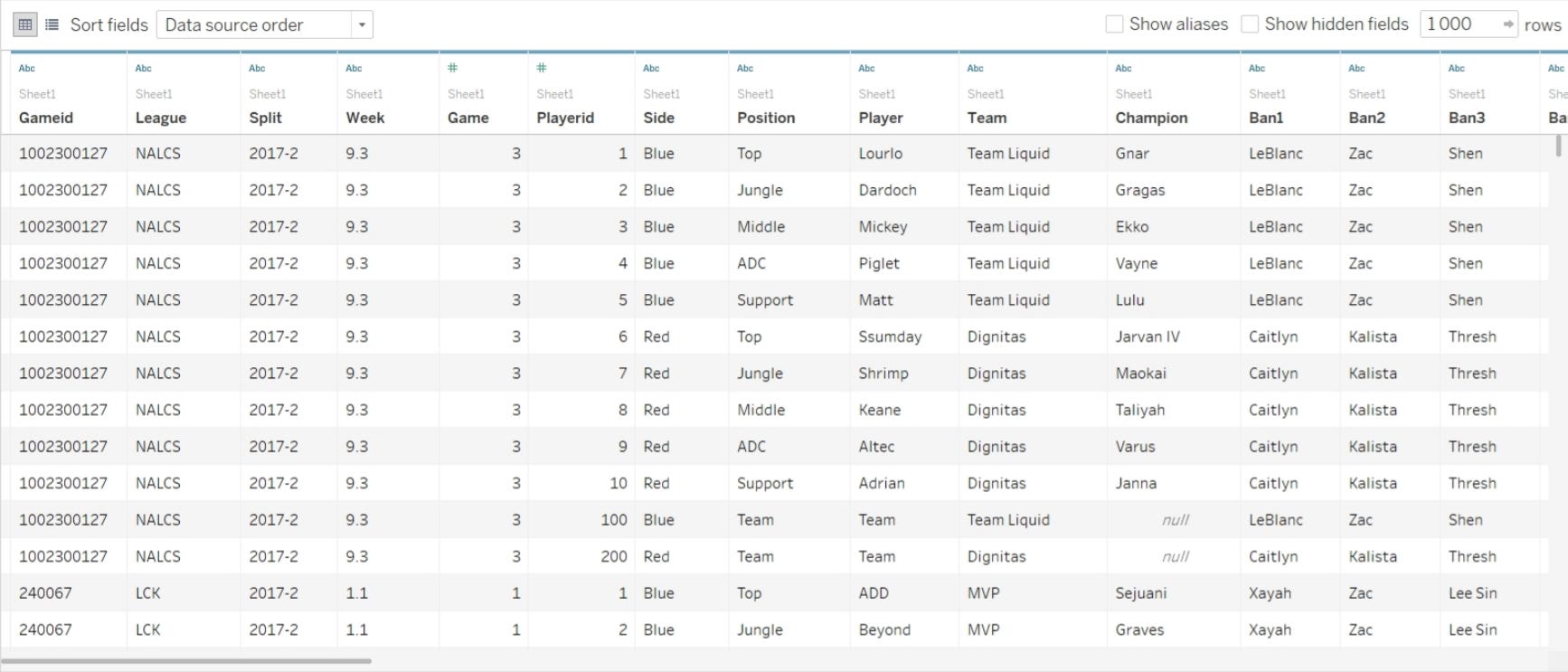Click the Abc type icon above Gameid
1568x672 pixels.
coord(27,68)
